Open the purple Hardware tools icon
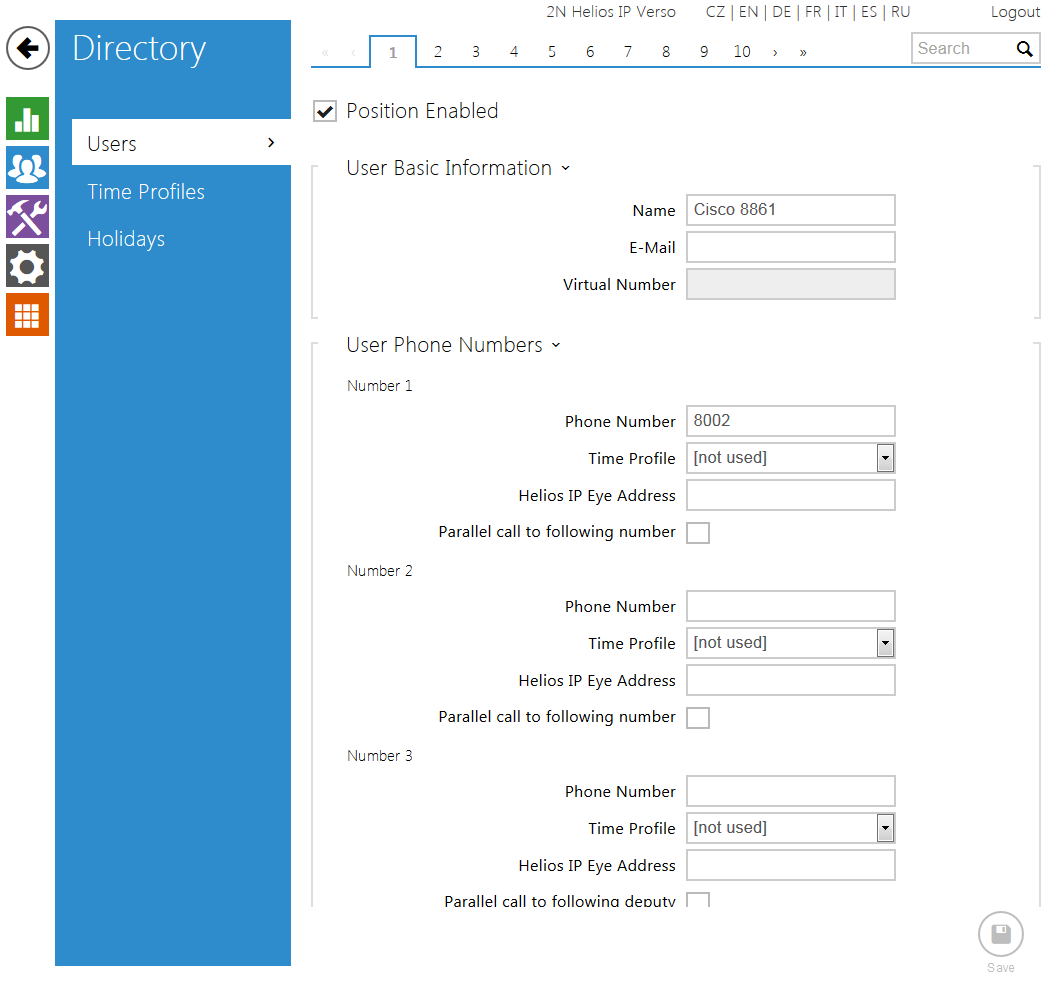Viewport: 1047px width, 984px height. (27, 216)
